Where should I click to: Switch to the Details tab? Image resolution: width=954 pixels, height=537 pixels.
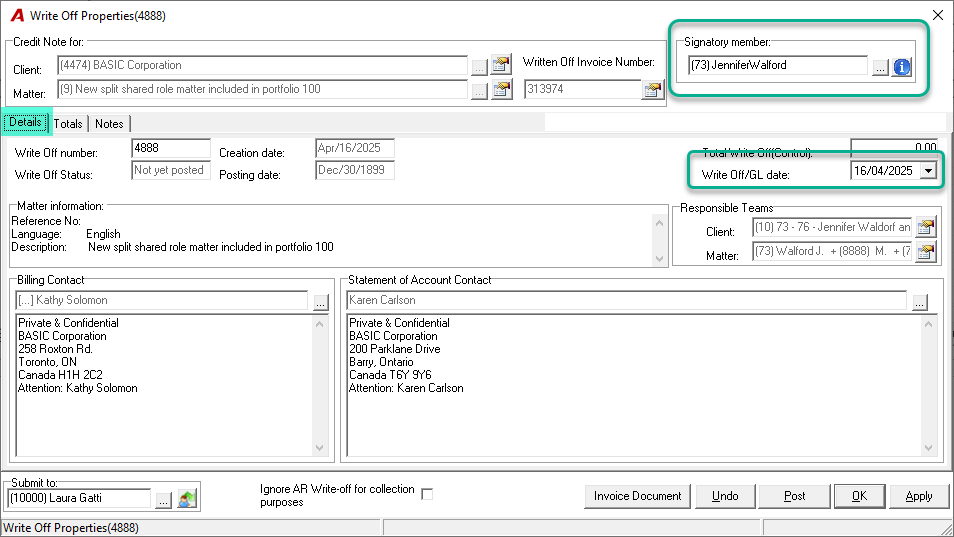pyautogui.click(x=26, y=122)
